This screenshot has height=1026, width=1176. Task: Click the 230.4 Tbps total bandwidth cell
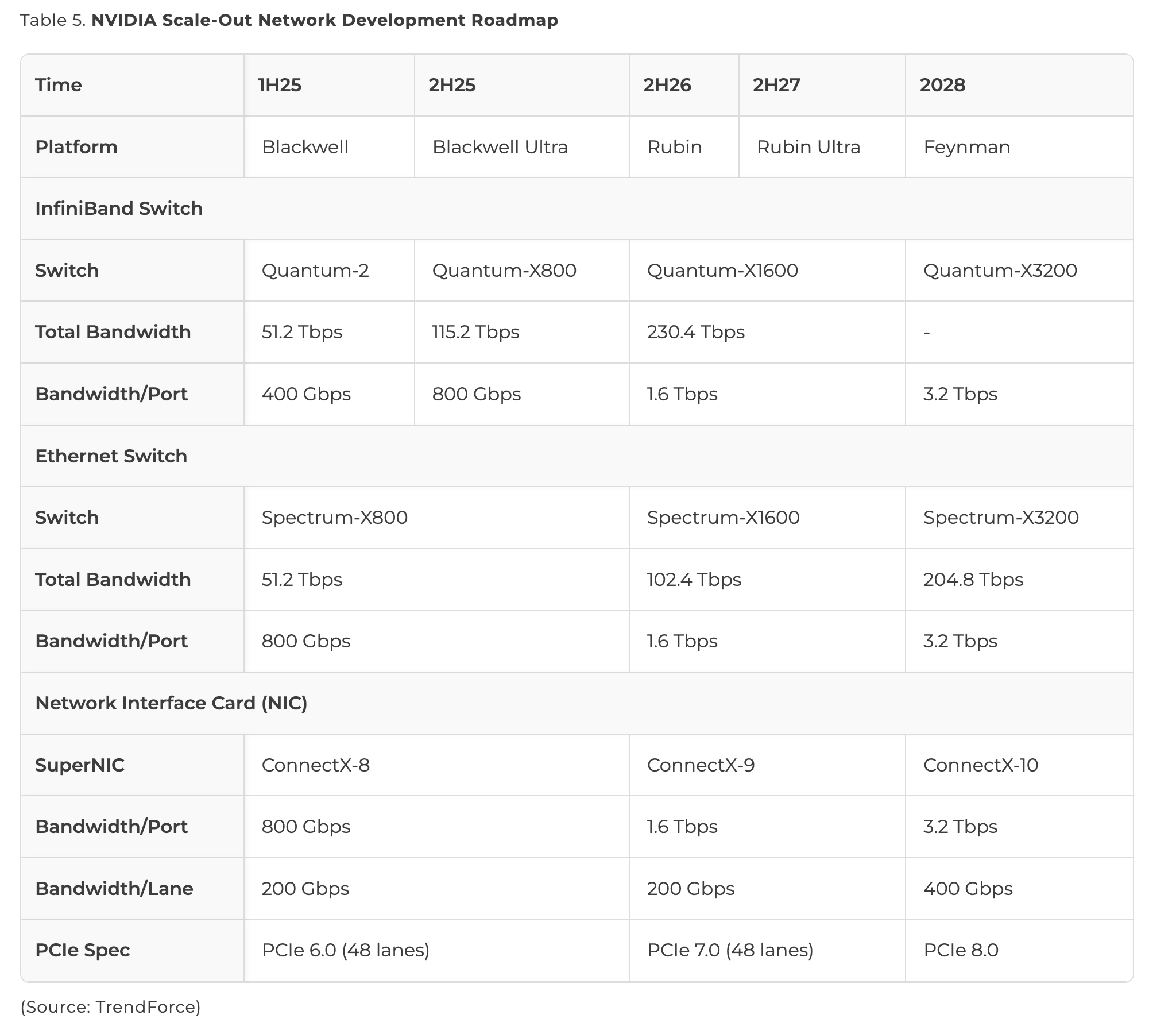(x=695, y=332)
